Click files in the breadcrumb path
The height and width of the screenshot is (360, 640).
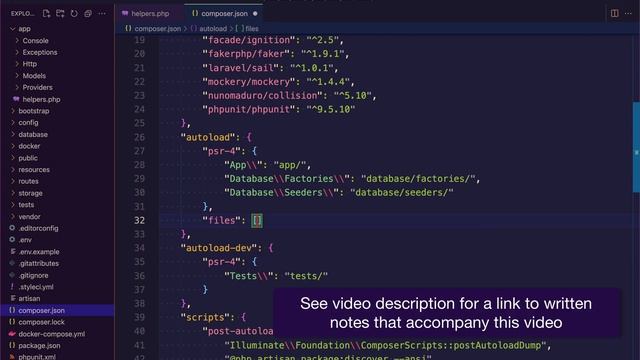(x=252, y=29)
